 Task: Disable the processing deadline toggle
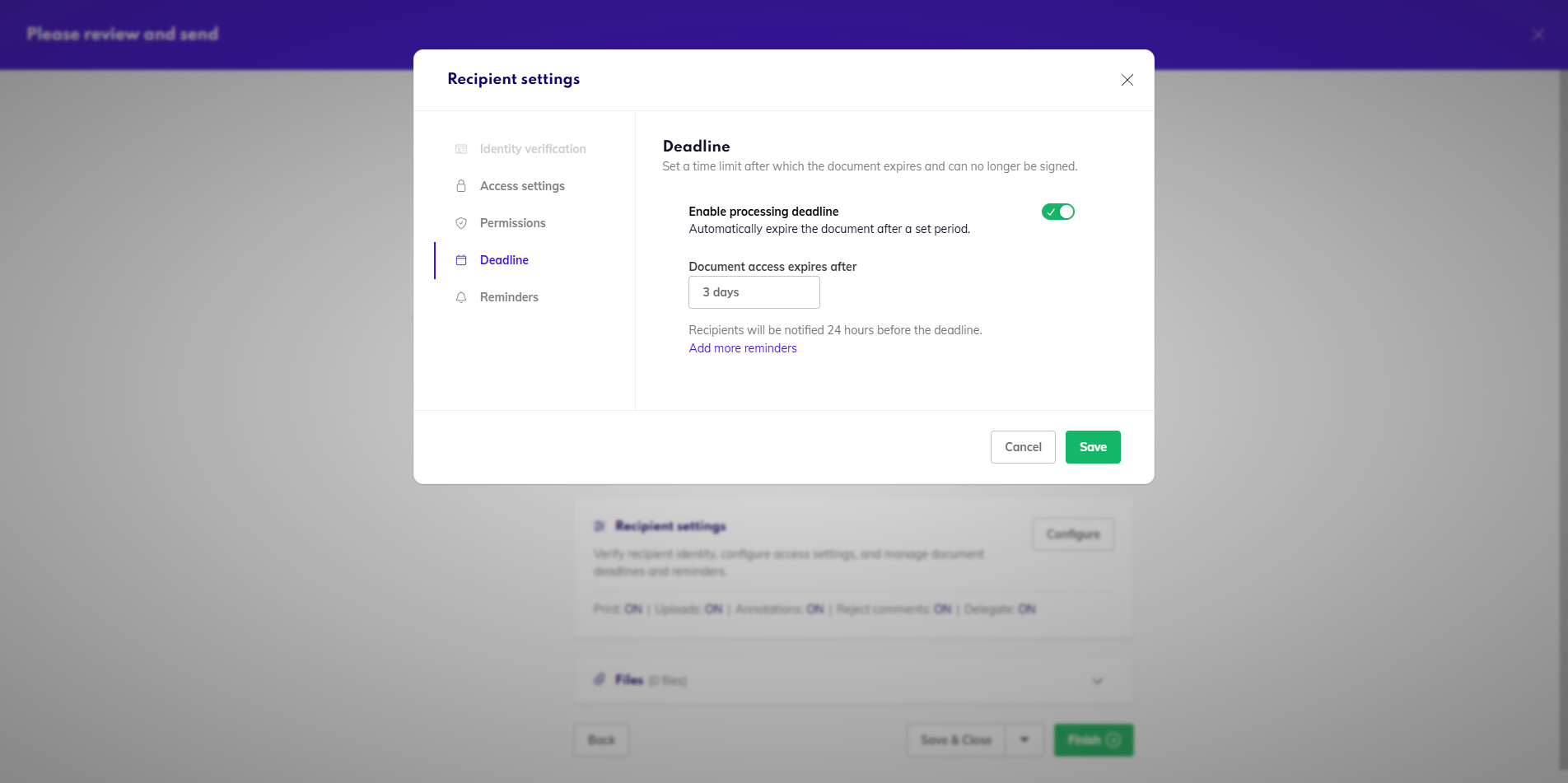click(x=1058, y=212)
